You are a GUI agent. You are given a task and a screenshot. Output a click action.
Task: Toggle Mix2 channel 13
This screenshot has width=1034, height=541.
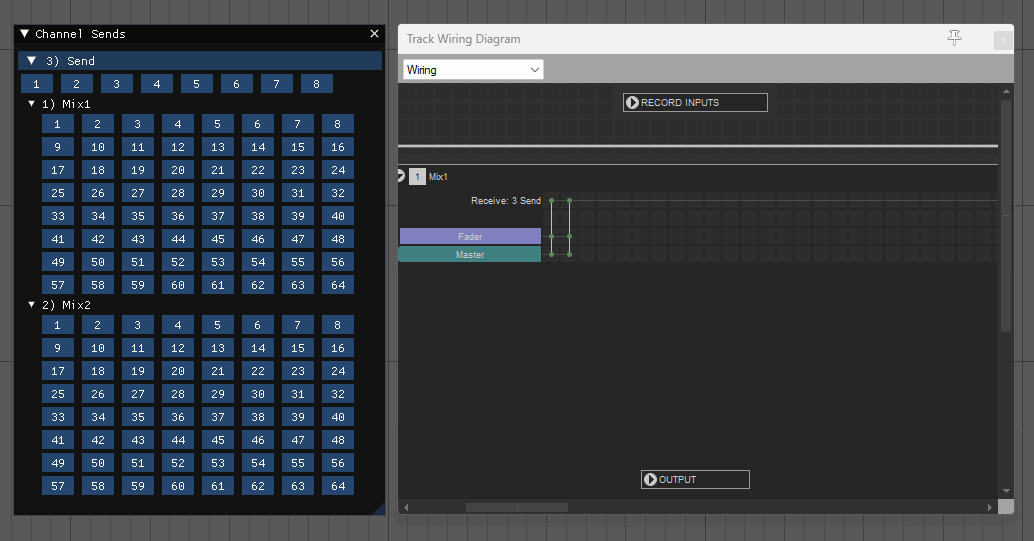point(218,348)
